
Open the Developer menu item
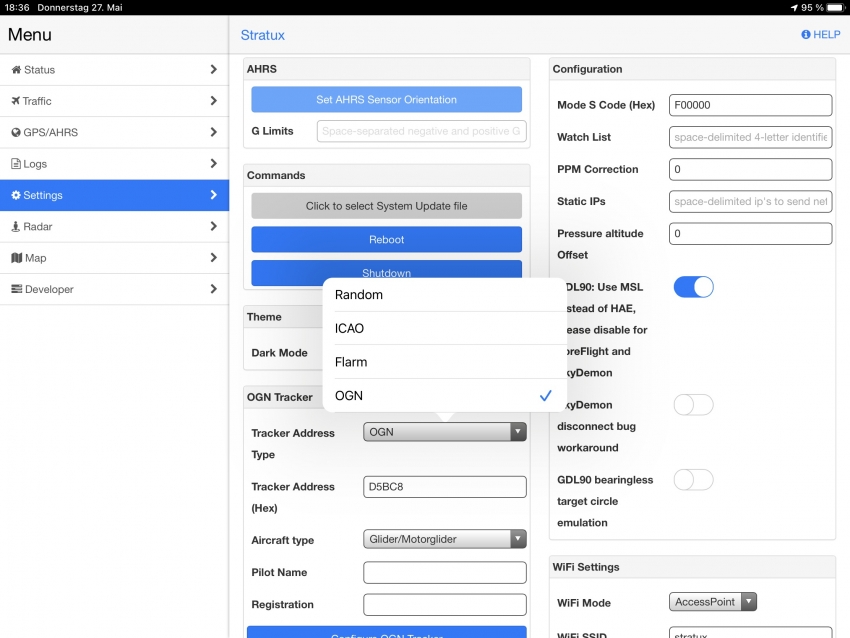click(x=114, y=289)
